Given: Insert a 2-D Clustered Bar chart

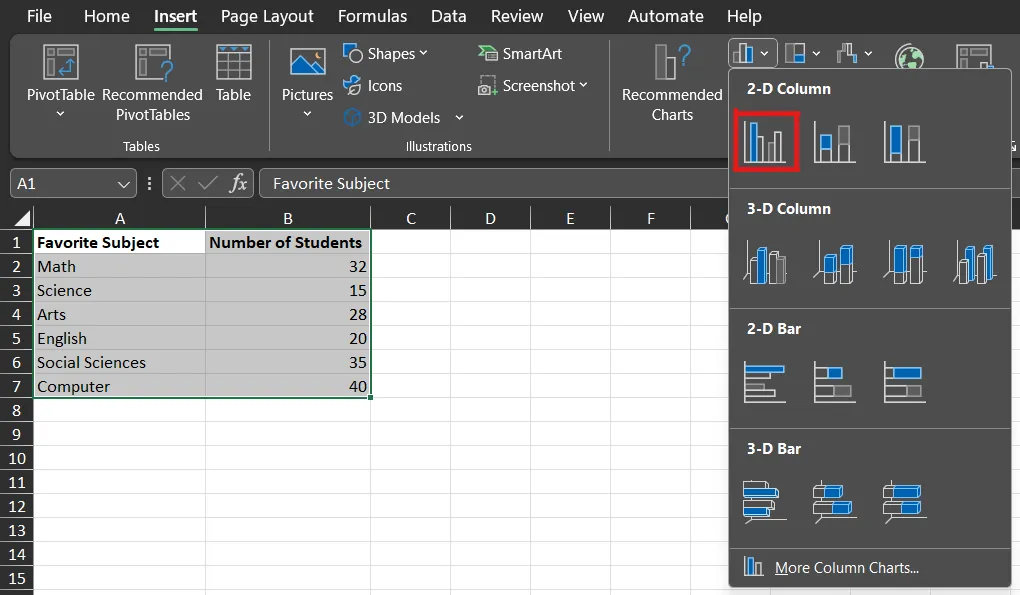Looking at the screenshot, I should pos(765,382).
